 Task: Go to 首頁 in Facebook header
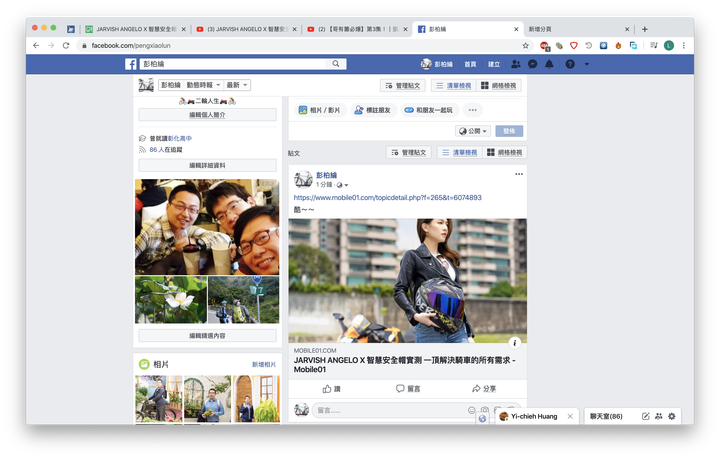pyautogui.click(x=470, y=64)
